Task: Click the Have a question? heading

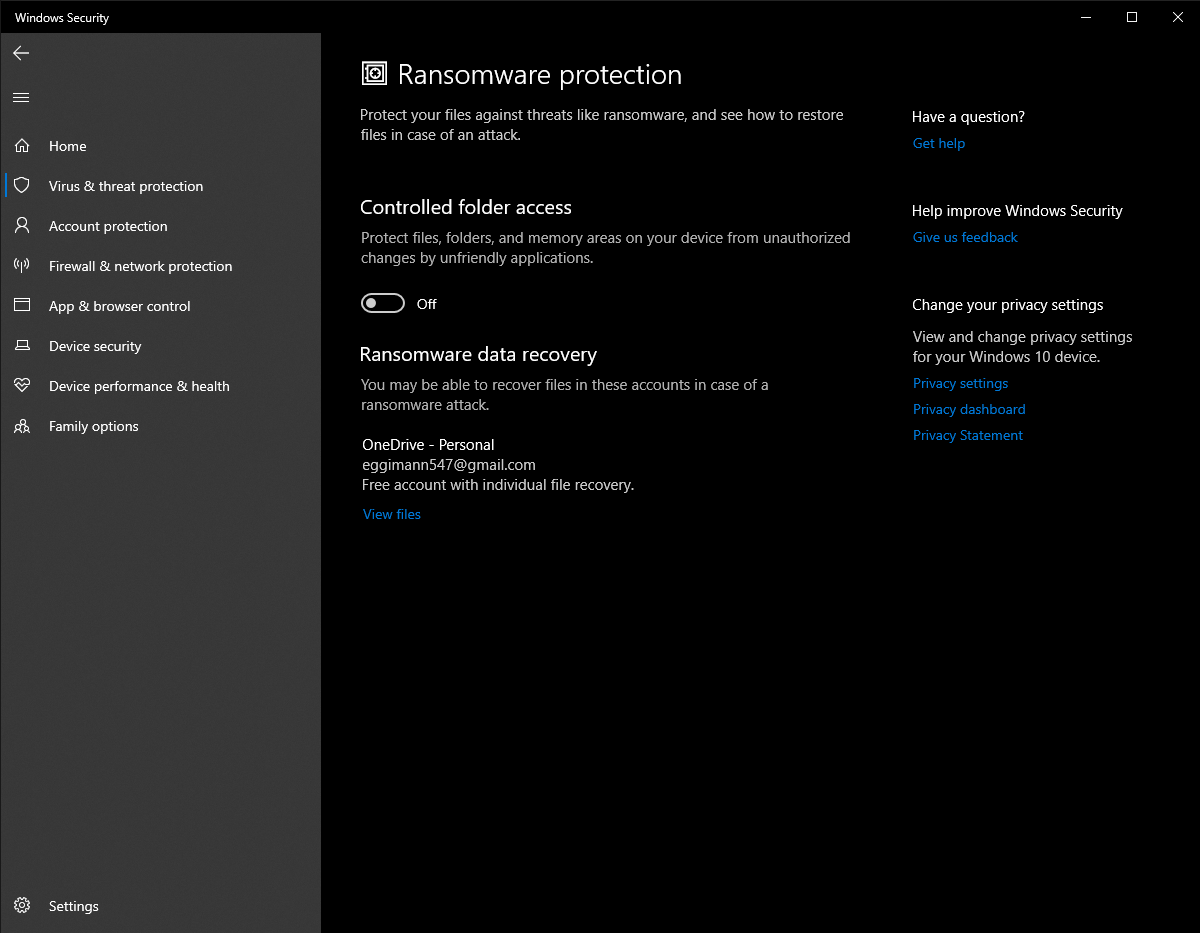Action: tap(968, 117)
